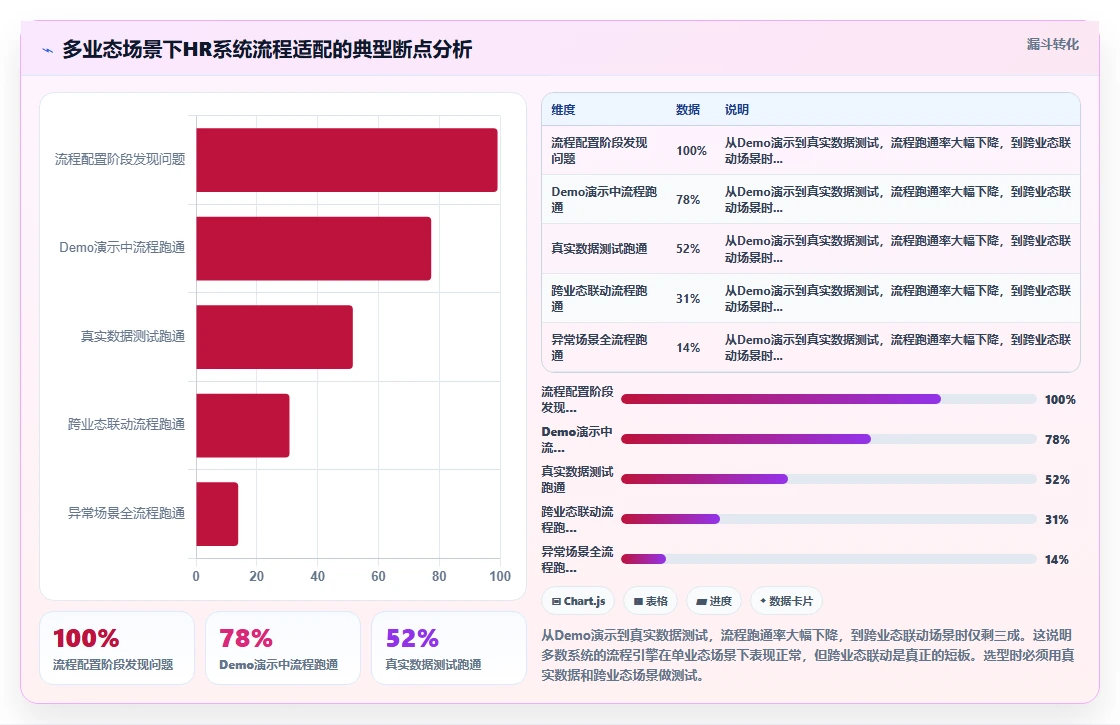This screenshot has width=1120, height=725.
Task: Click the 52% progress bar
Action: point(829,479)
